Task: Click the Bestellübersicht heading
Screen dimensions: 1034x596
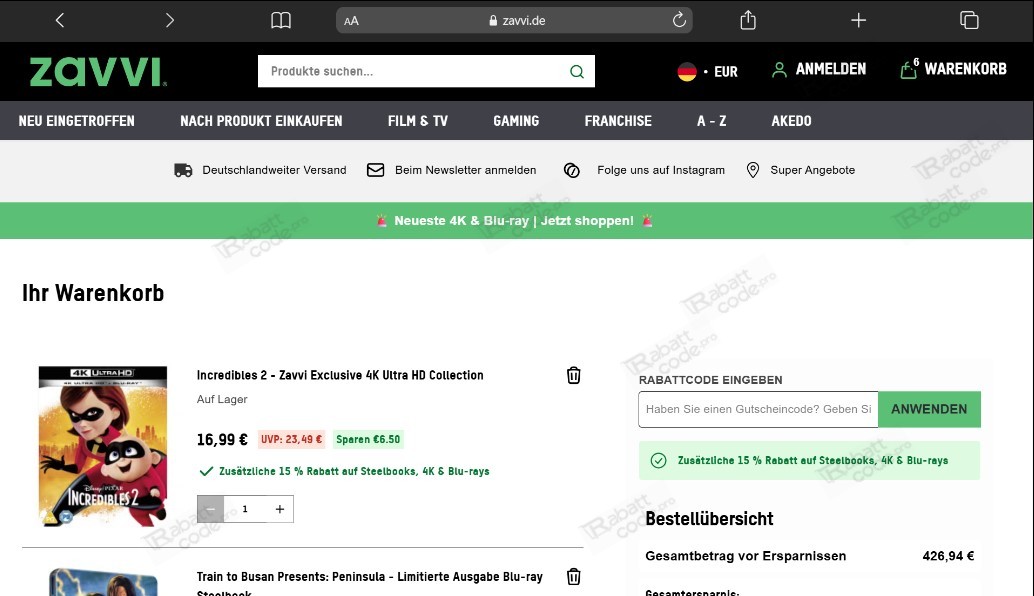Action: click(710, 519)
